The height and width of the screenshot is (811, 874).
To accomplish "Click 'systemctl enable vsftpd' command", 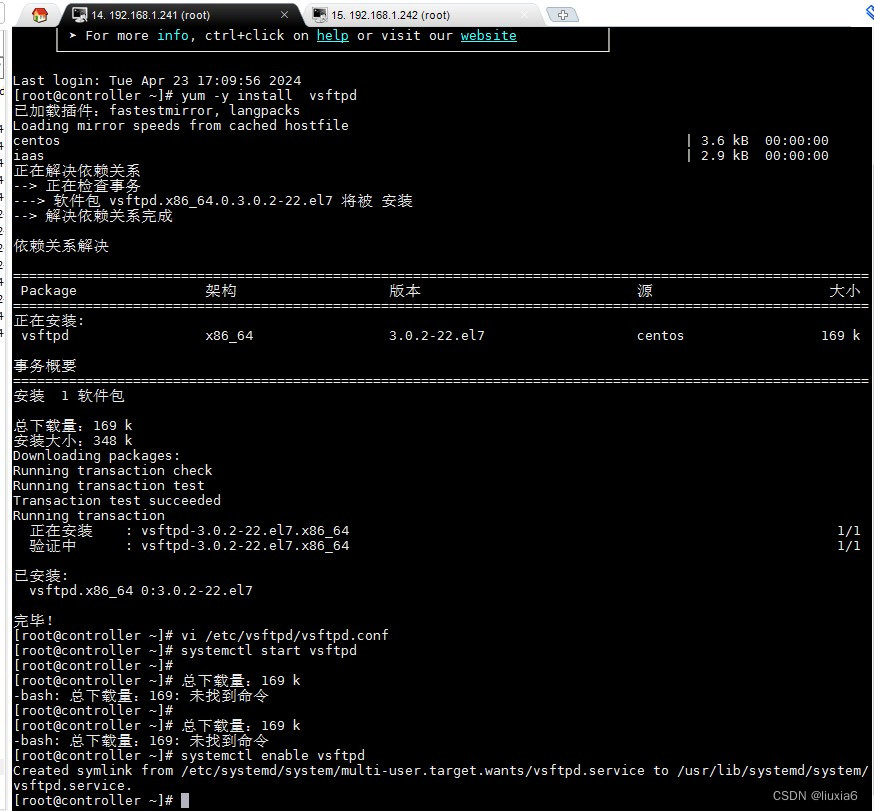I will [273, 756].
